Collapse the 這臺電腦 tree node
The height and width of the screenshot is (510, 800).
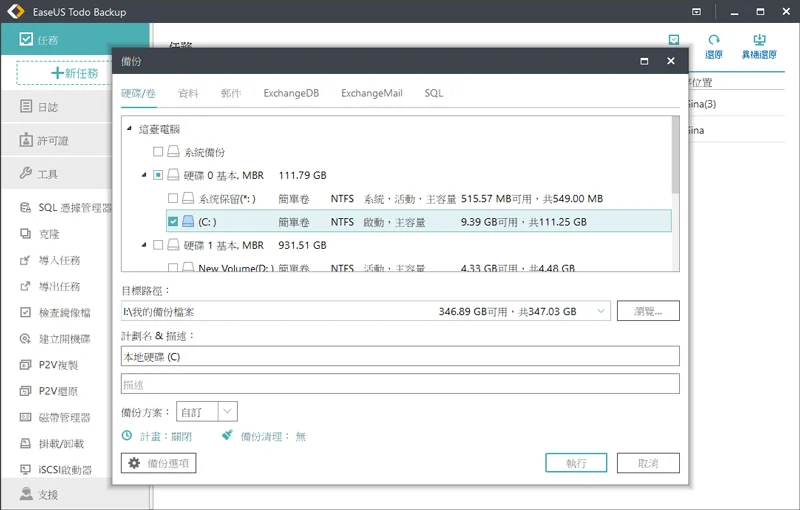click(129, 129)
